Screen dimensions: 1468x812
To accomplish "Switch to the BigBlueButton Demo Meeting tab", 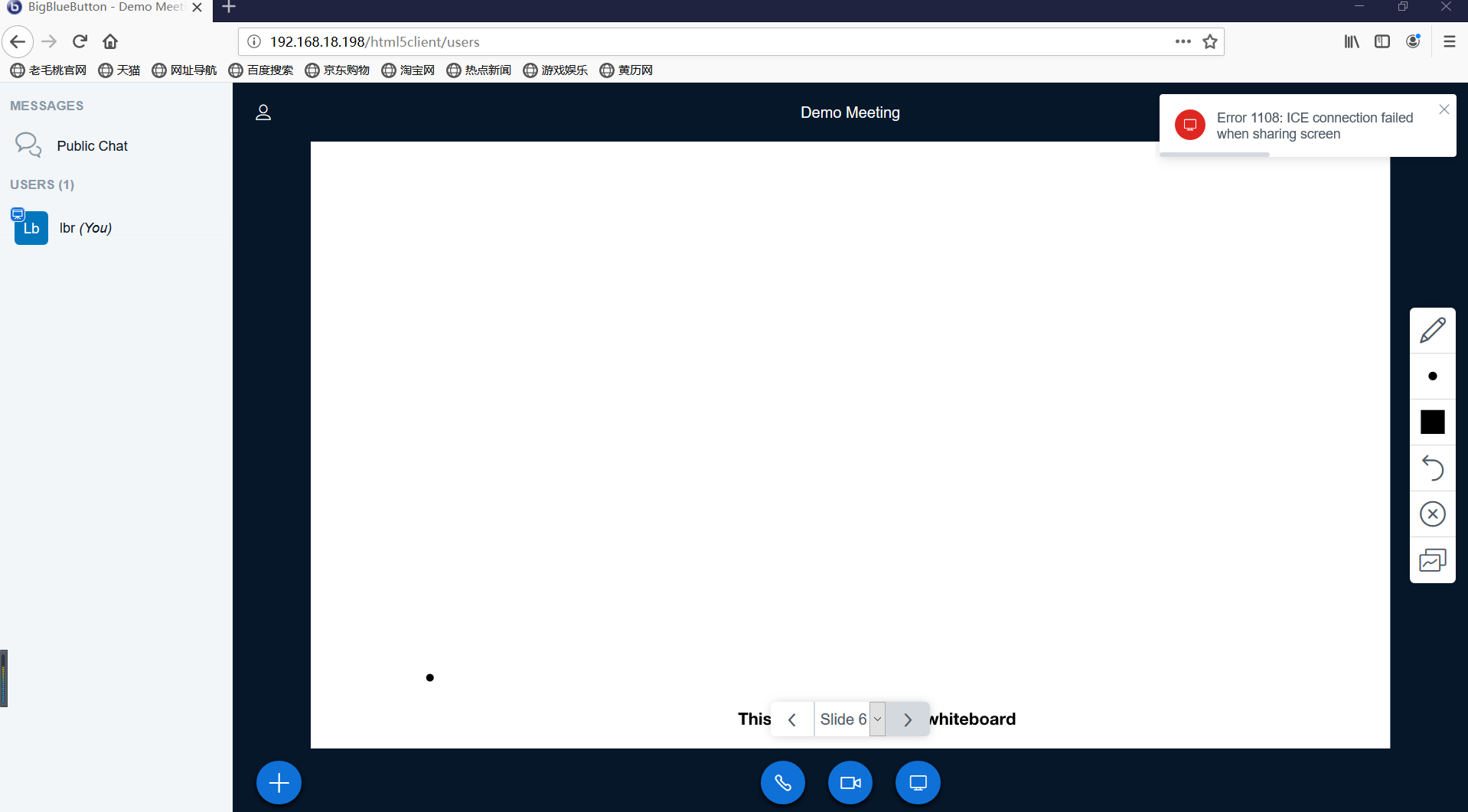I will 99,8.
